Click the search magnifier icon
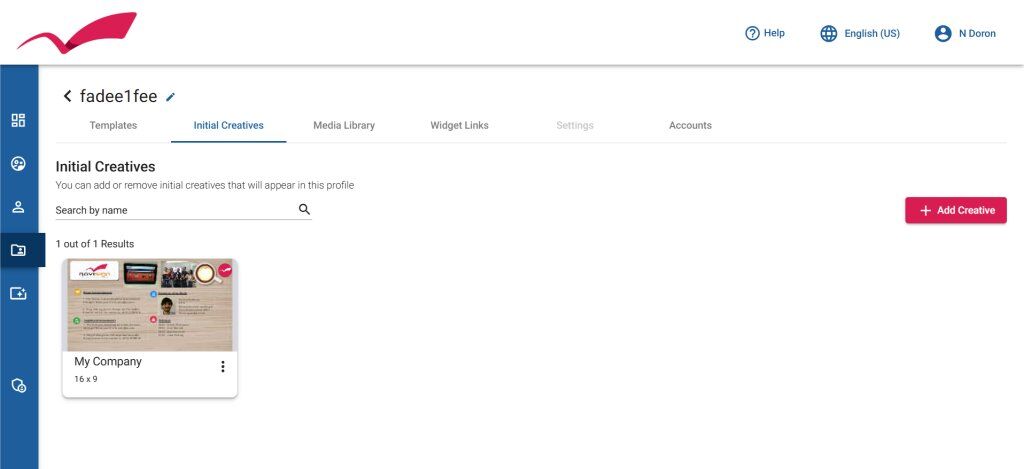Viewport: 1024px width, 469px height. click(304, 209)
